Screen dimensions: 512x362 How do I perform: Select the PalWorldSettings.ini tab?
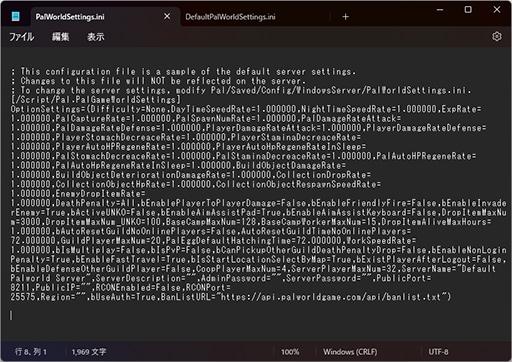[x=70, y=17]
